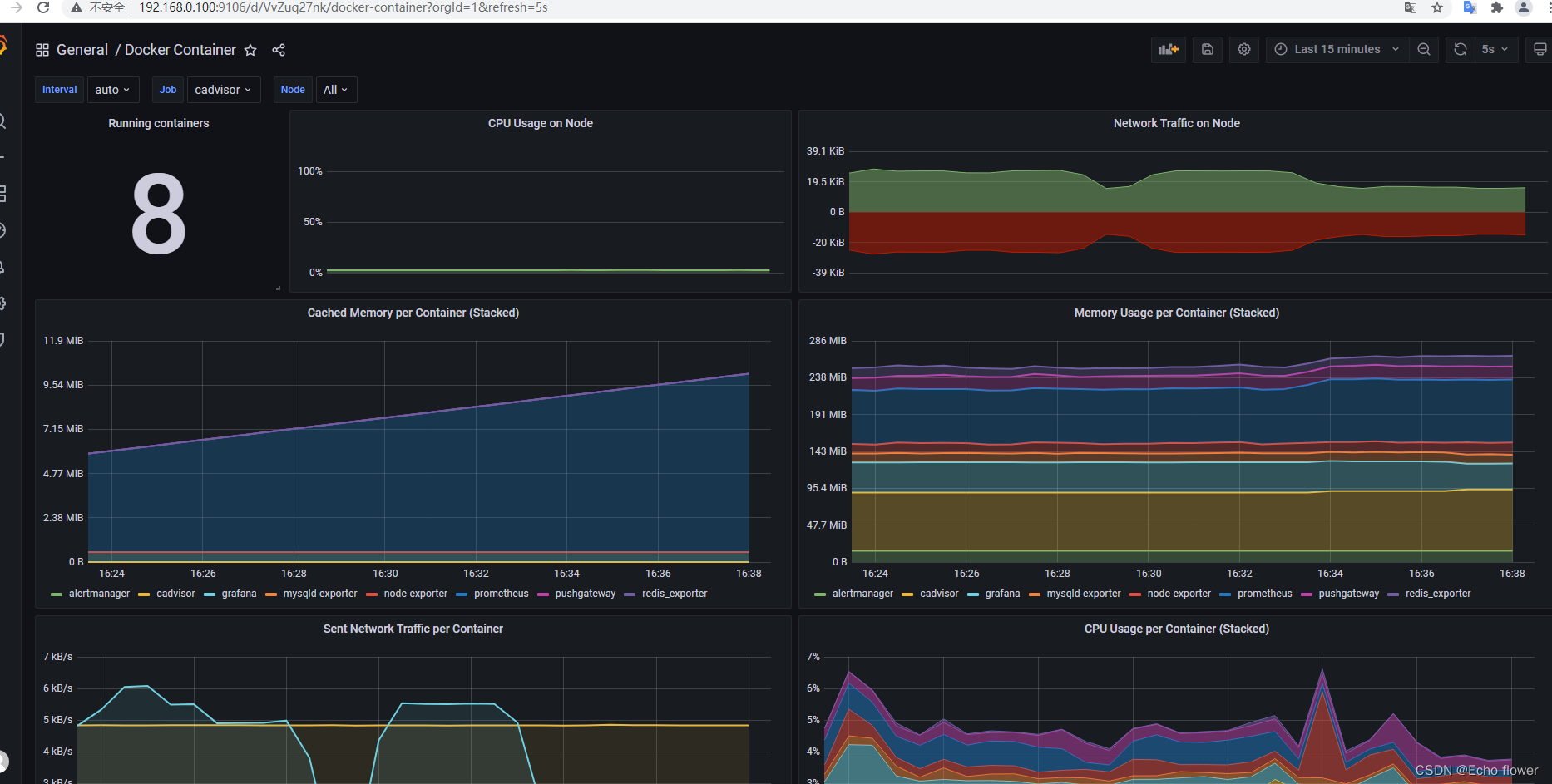
Task: Open the Job cadvisor dropdown
Action: (224, 90)
